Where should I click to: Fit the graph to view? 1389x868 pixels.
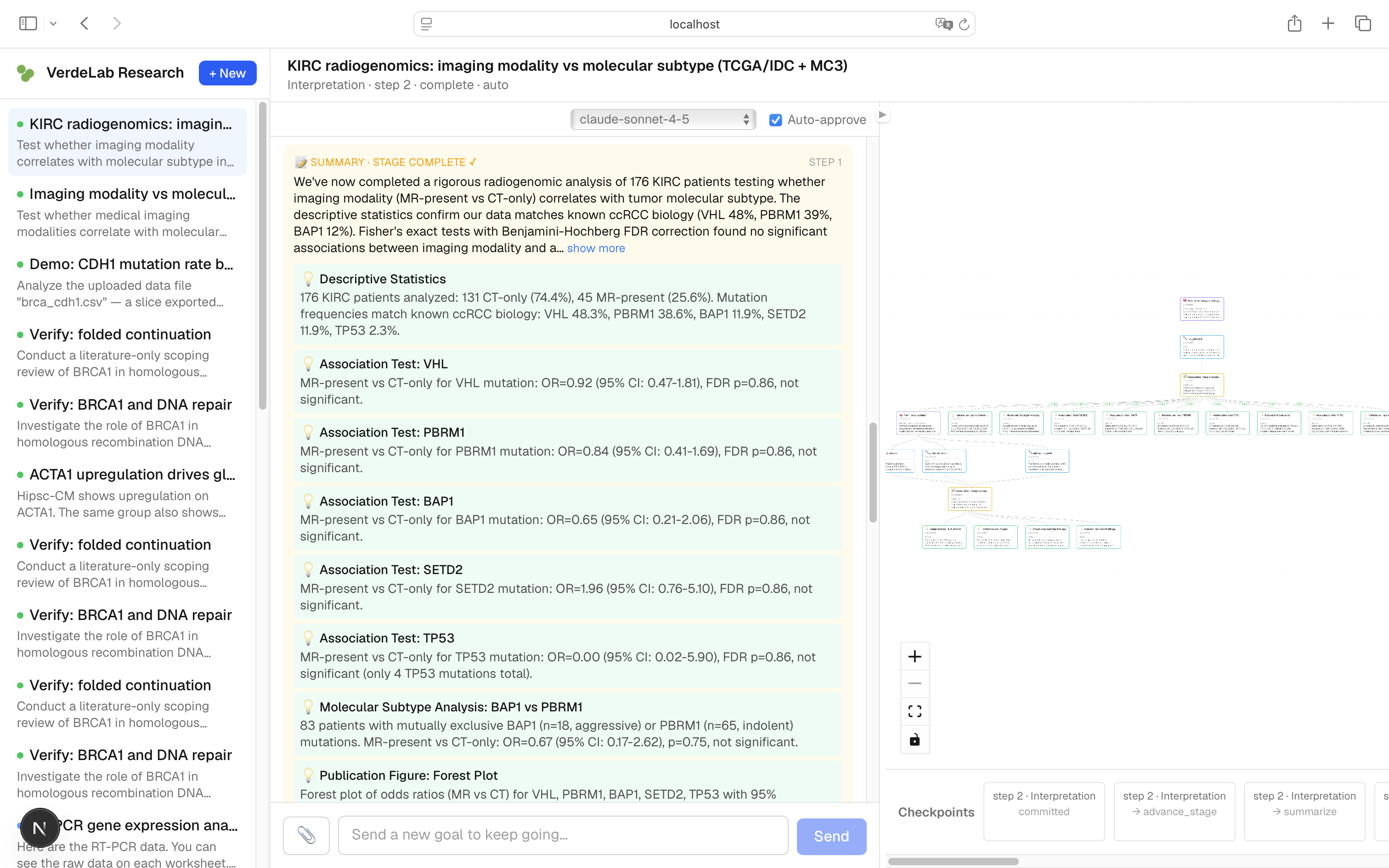(x=915, y=711)
